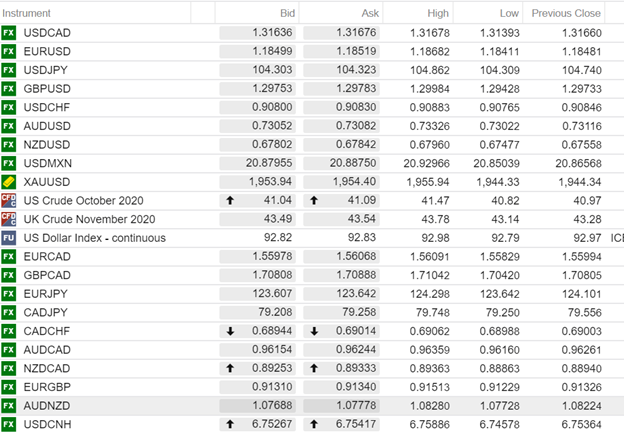624x432 pixels.
Task: Click the CFD icon beside UK Crude November 2020
Action: tap(9, 219)
